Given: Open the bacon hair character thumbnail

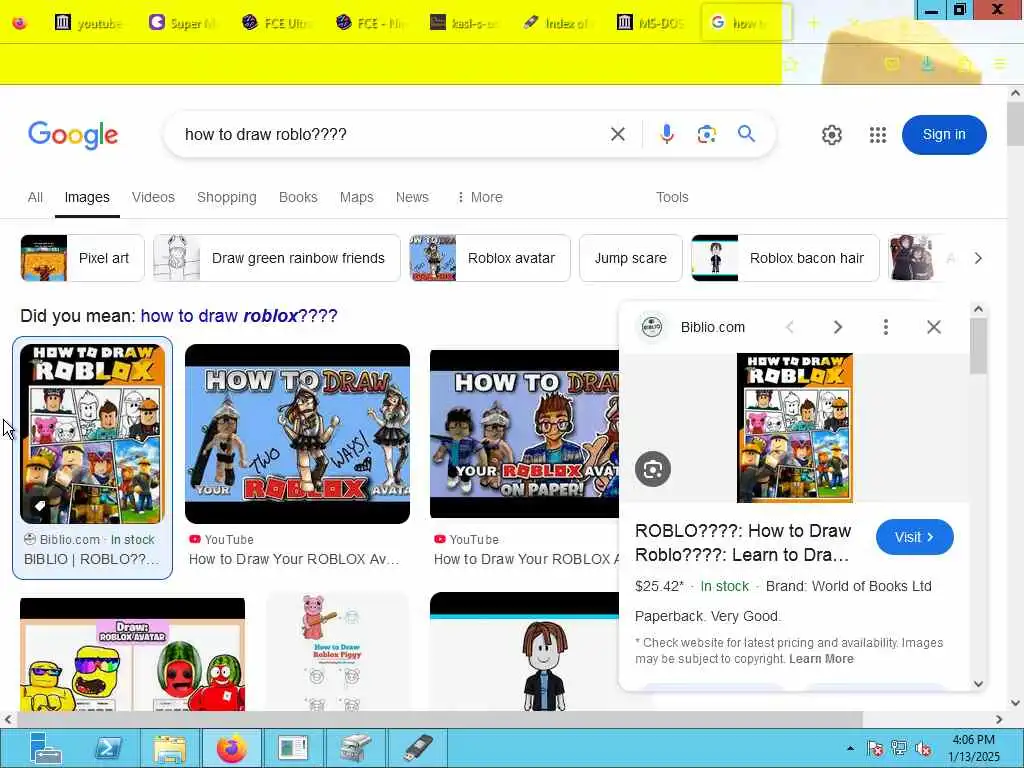Looking at the screenshot, I should [x=524, y=652].
